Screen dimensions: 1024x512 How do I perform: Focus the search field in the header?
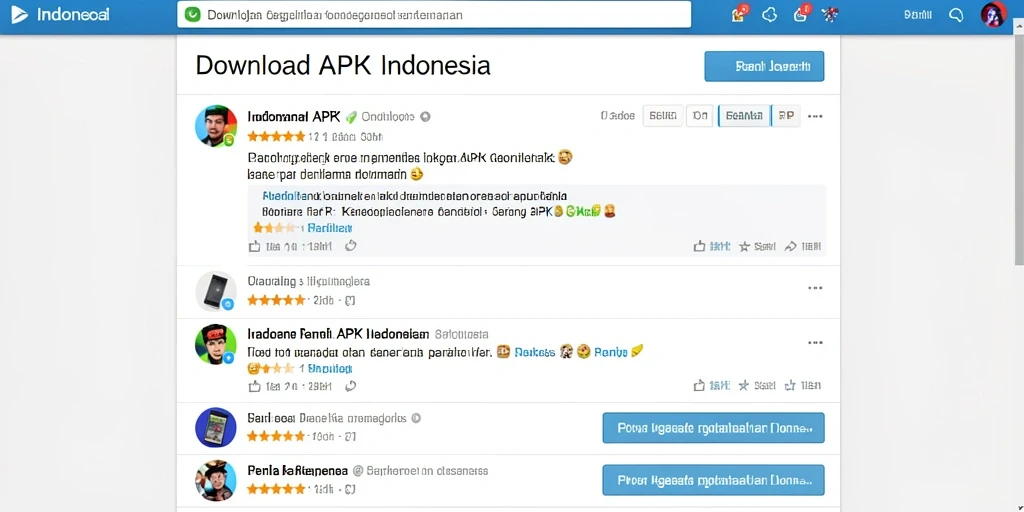coord(434,14)
